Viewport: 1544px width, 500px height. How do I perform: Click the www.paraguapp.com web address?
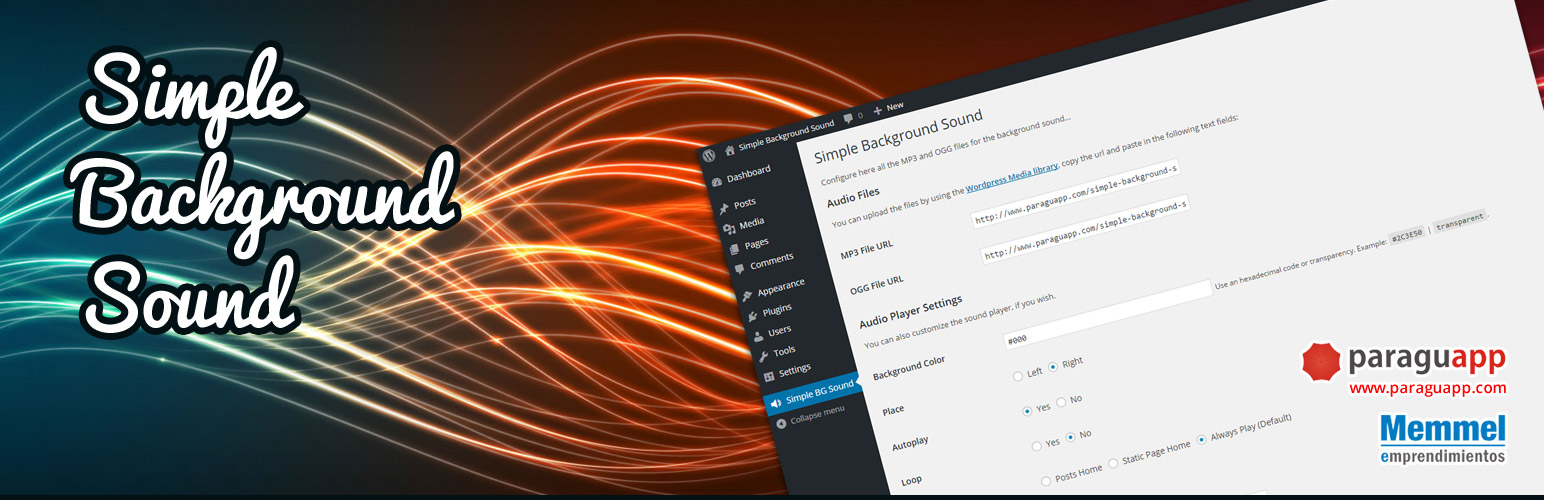pyautogui.click(x=1427, y=387)
